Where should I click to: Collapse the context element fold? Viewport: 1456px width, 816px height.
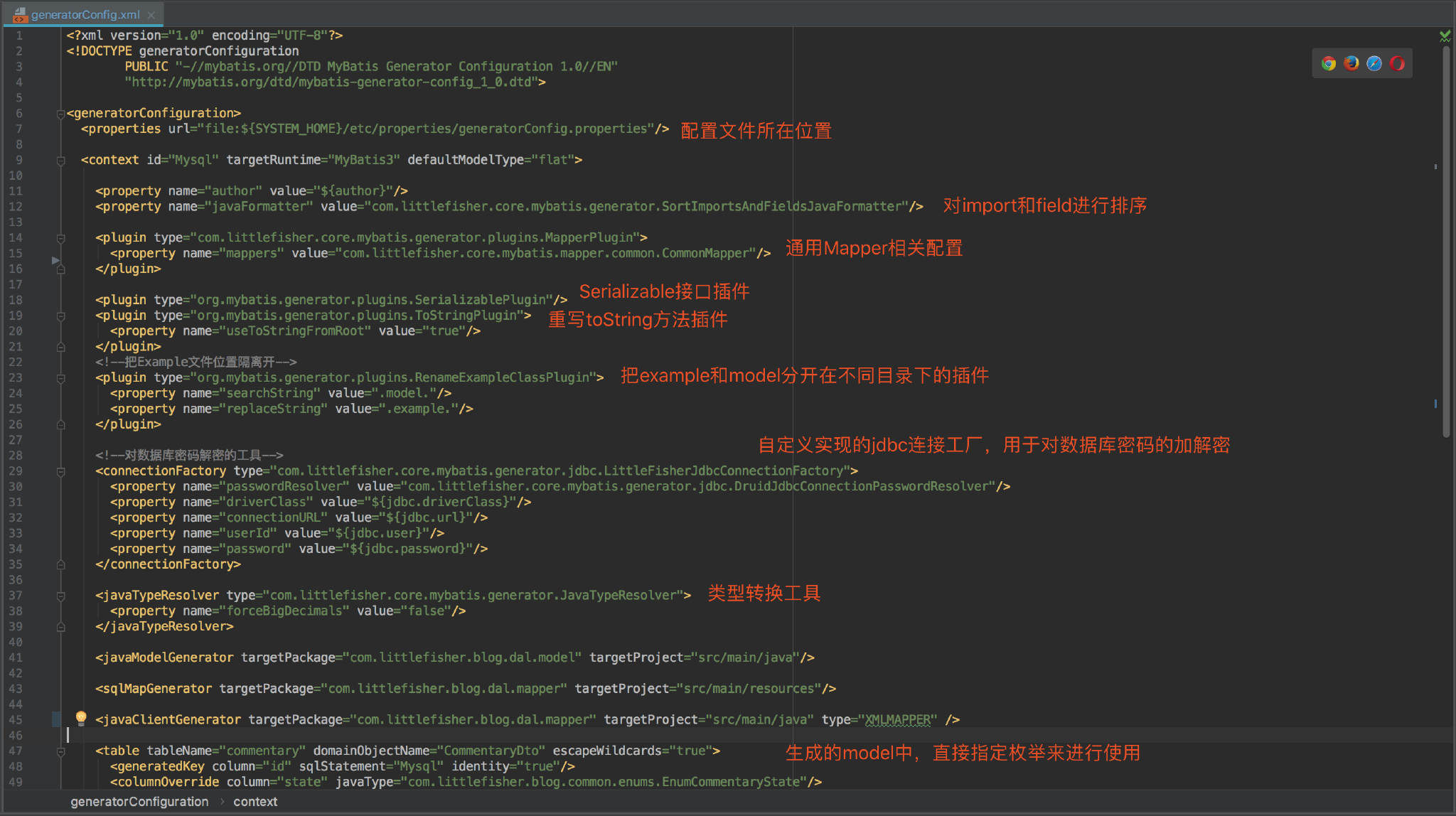coord(60,161)
